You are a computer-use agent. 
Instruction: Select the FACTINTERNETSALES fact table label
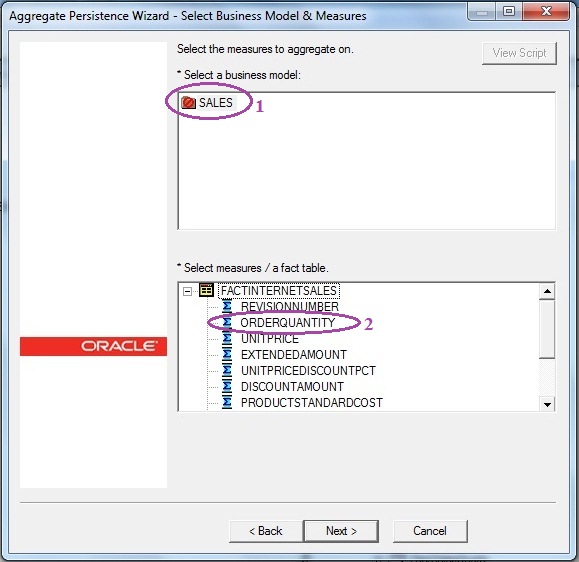pyautogui.click(x=279, y=291)
